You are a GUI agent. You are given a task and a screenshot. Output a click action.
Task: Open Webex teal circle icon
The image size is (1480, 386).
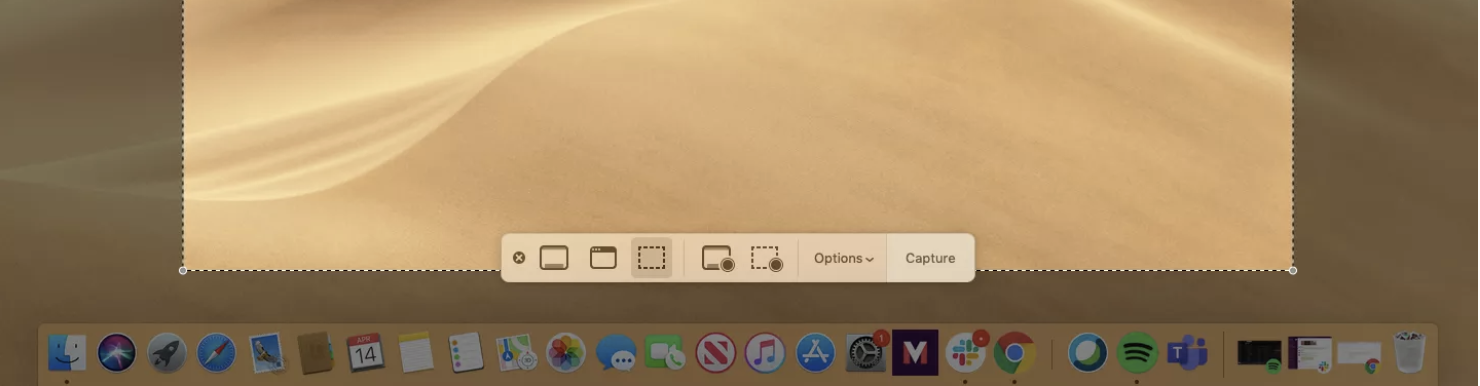tap(1087, 352)
